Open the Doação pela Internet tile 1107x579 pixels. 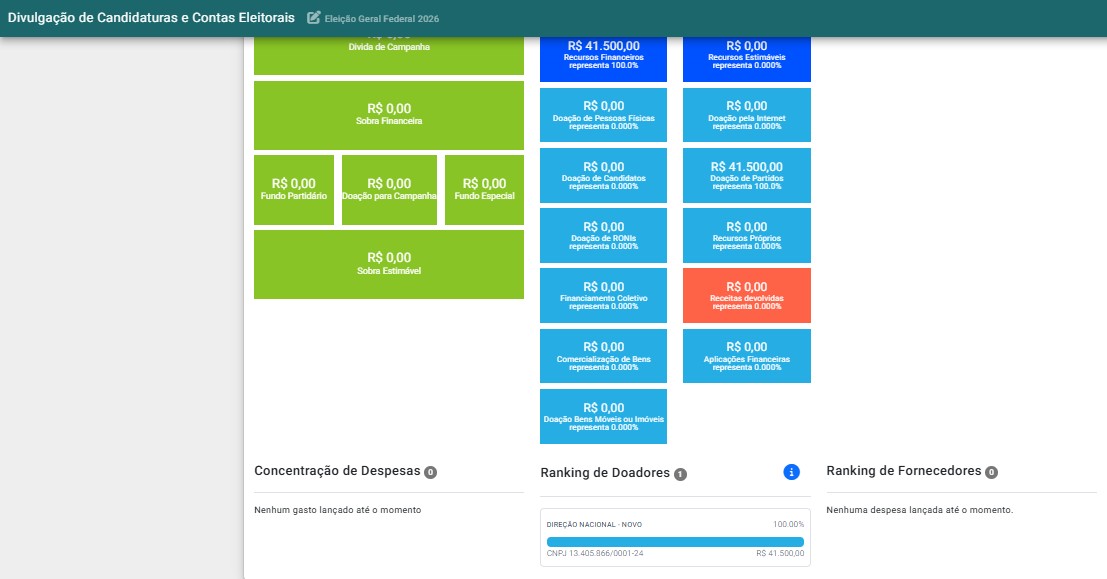tap(747, 114)
